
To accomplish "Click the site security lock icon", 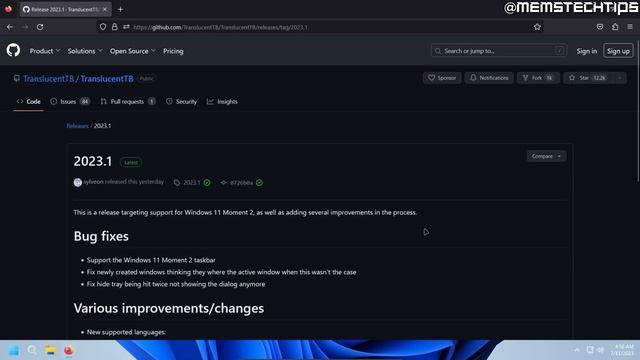I will coord(115,27).
